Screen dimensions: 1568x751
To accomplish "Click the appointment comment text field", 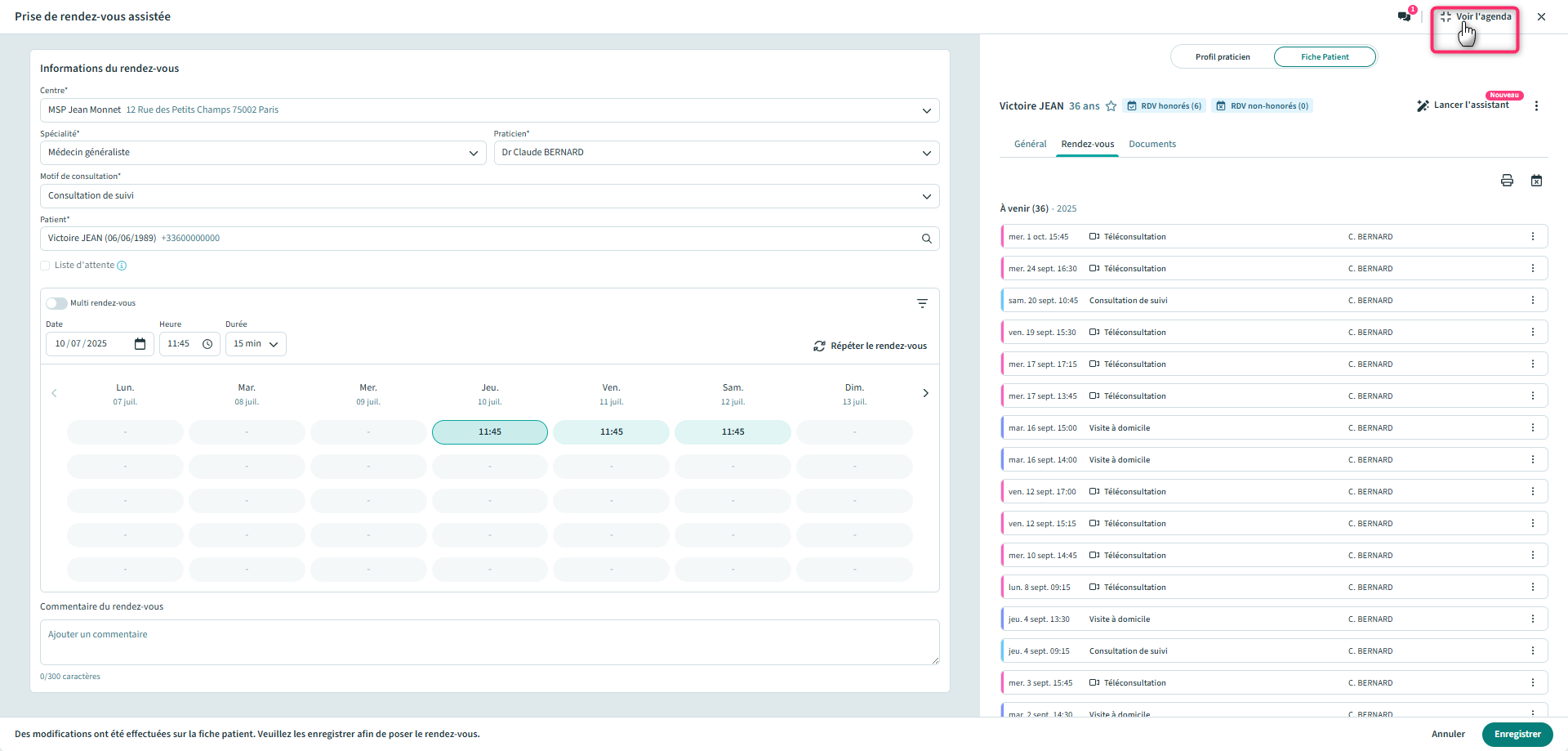I will coord(489,641).
